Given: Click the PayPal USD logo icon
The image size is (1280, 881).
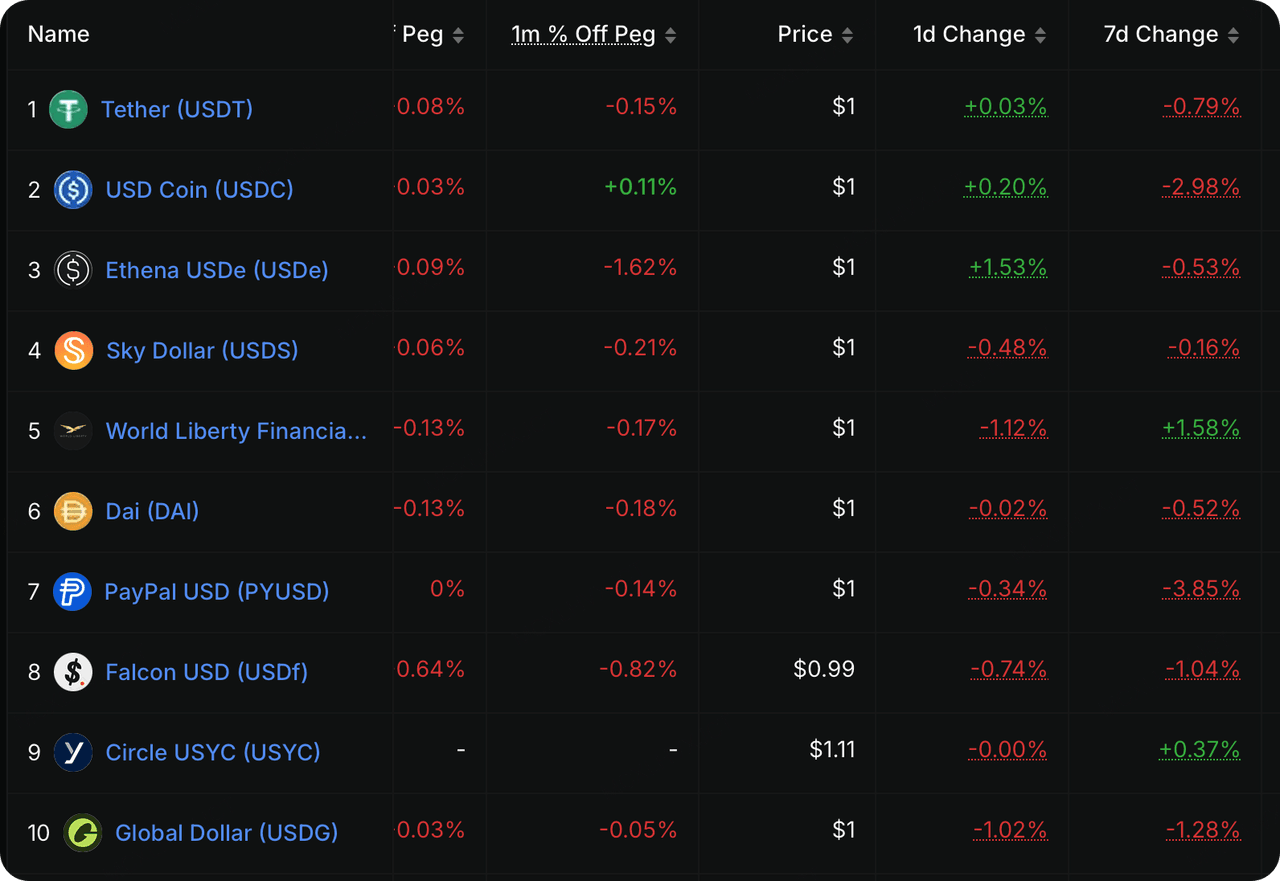Looking at the screenshot, I should [x=72, y=592].
